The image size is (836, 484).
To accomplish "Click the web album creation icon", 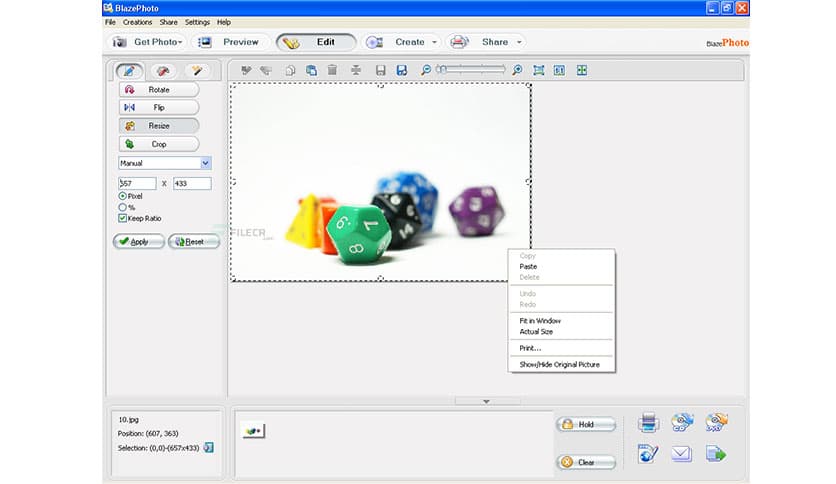I will [648, 454].
